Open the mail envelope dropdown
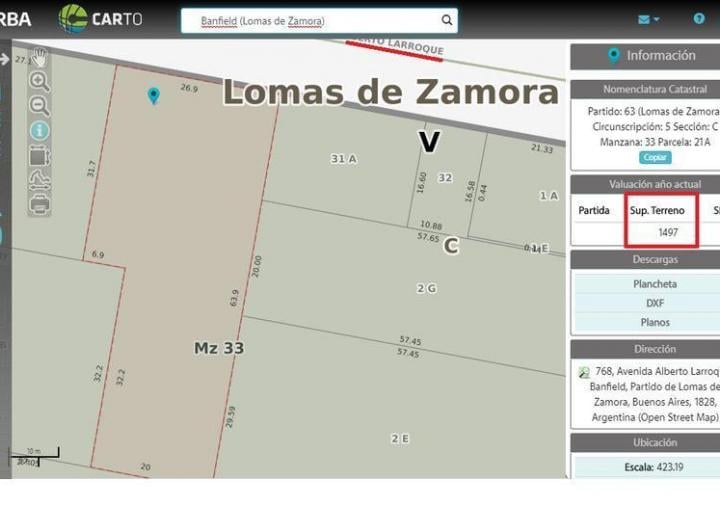 point(648,19)
